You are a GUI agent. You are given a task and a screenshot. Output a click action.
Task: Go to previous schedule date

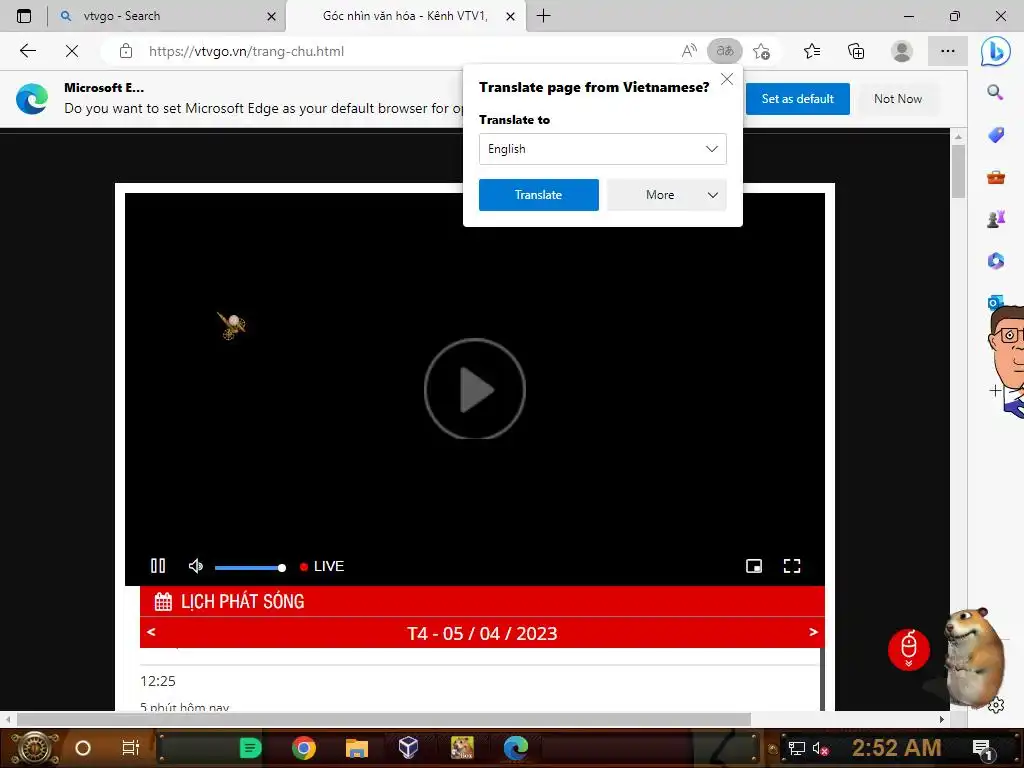pyautogui.click(x=152, y=632)
